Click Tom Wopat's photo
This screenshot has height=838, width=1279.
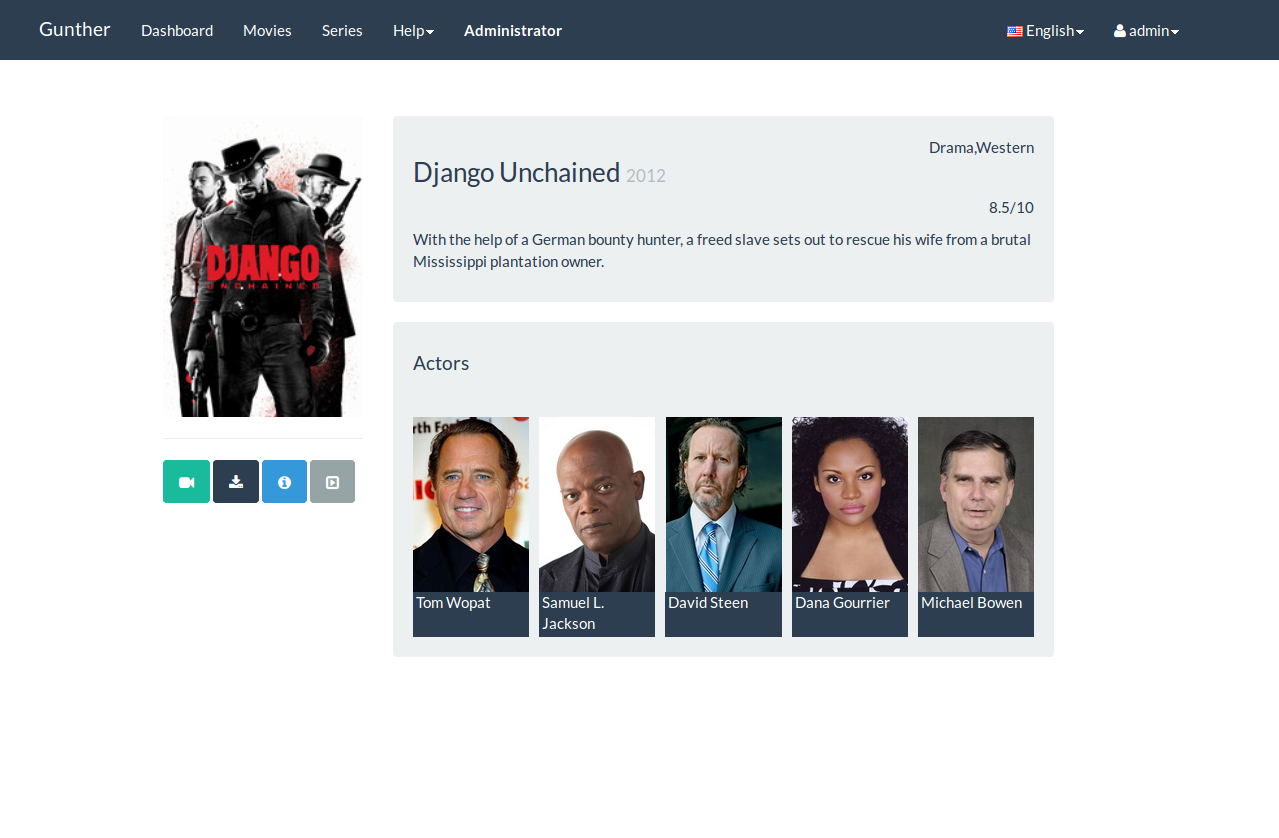pos(471,504)
